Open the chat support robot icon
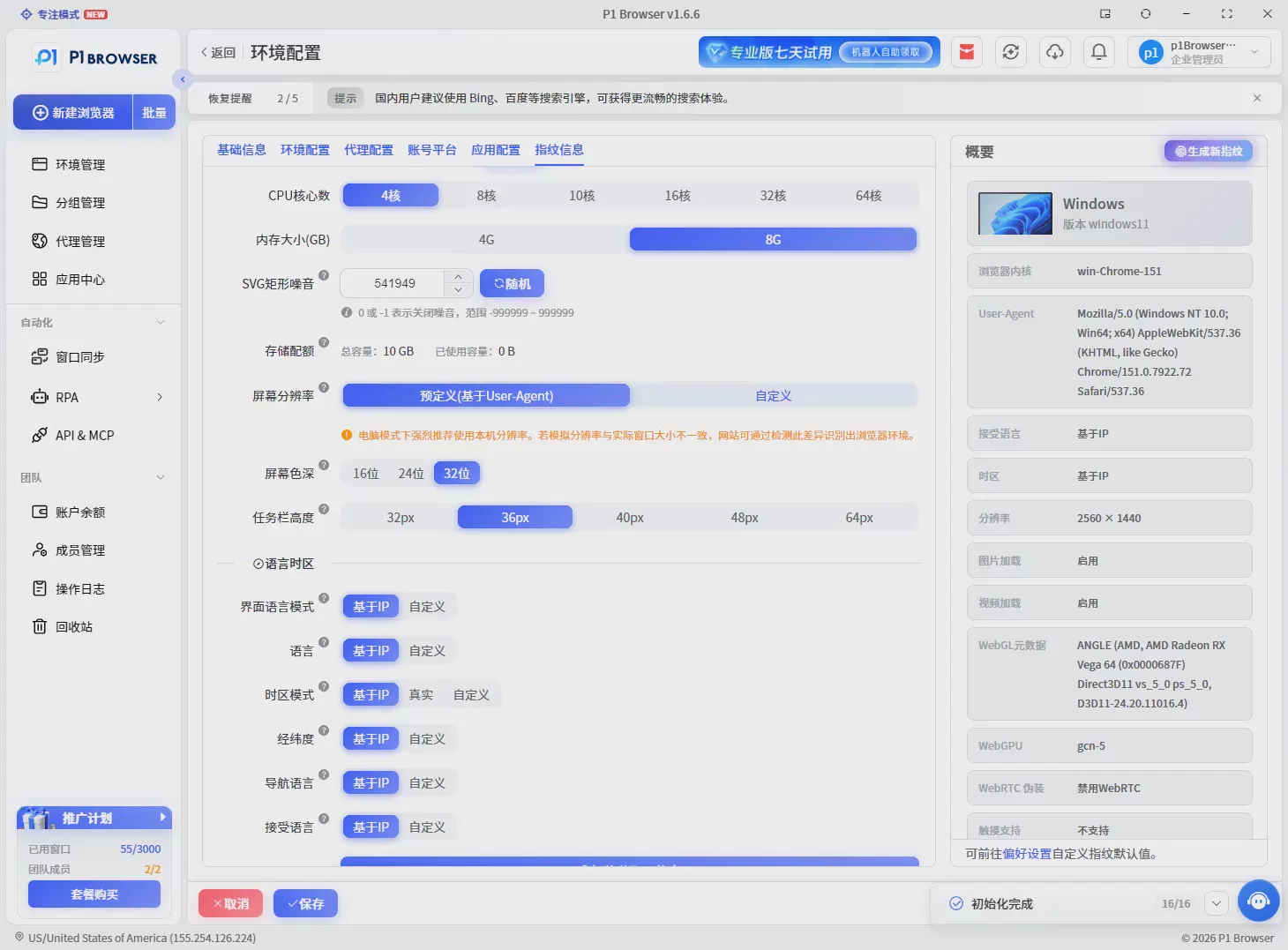 point(1259,901)
